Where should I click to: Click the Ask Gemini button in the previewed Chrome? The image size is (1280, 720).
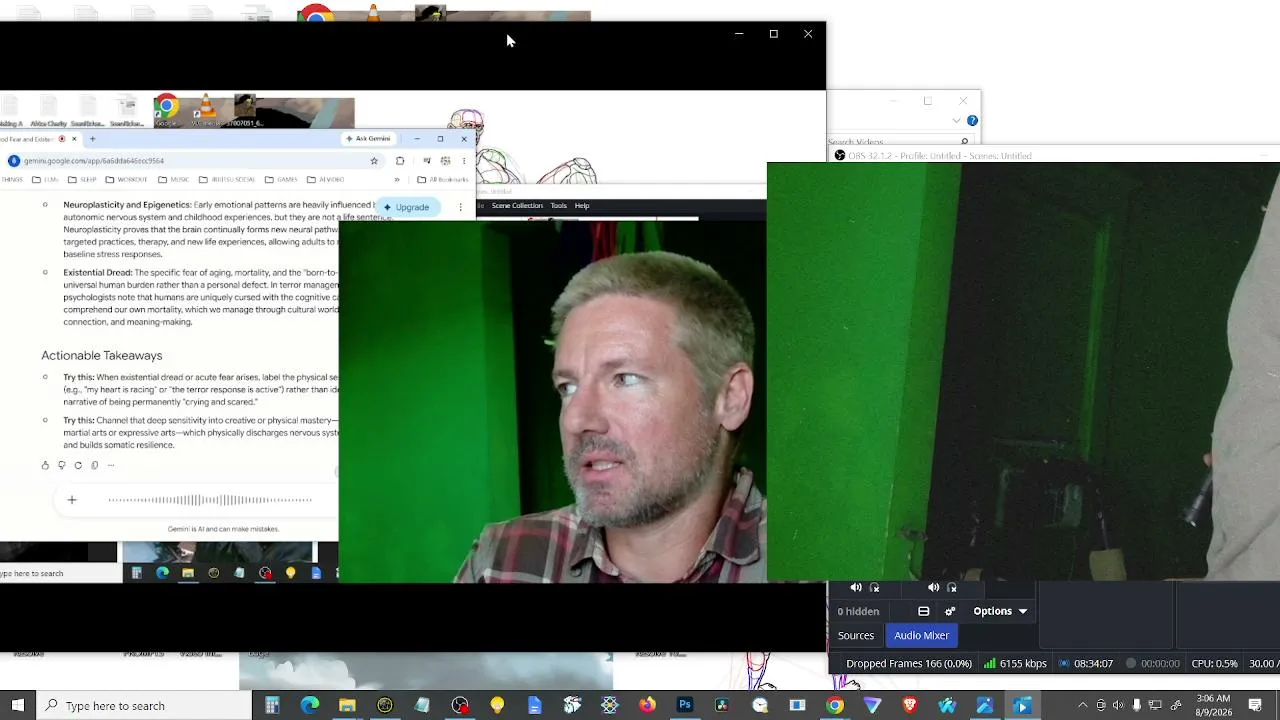coord(368,138)
